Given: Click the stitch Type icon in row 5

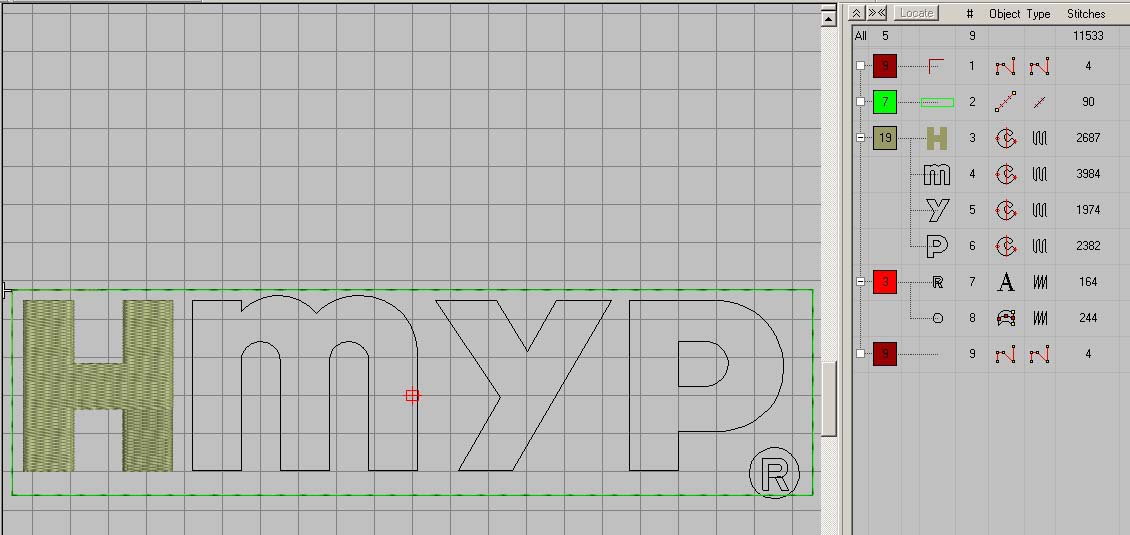Looking at the screenshot, I should pyautogui.click(x=1039, y=210).
